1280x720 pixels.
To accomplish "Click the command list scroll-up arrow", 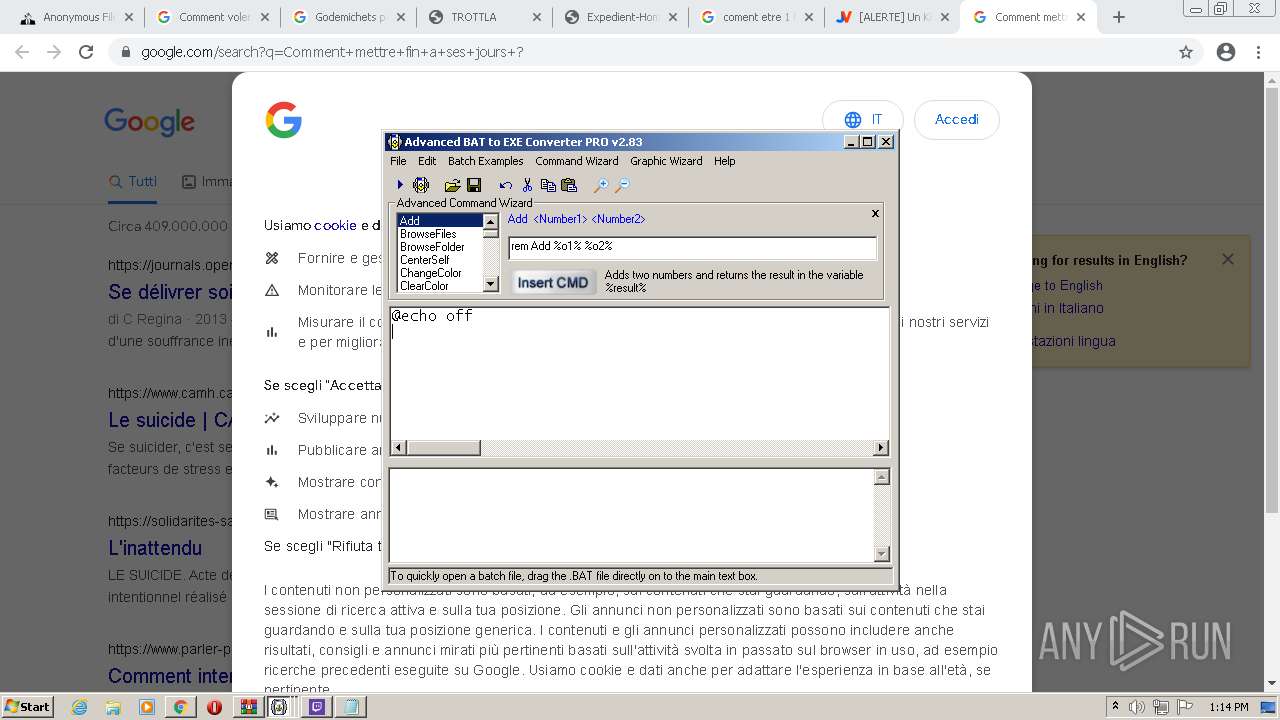I will 490,221.
